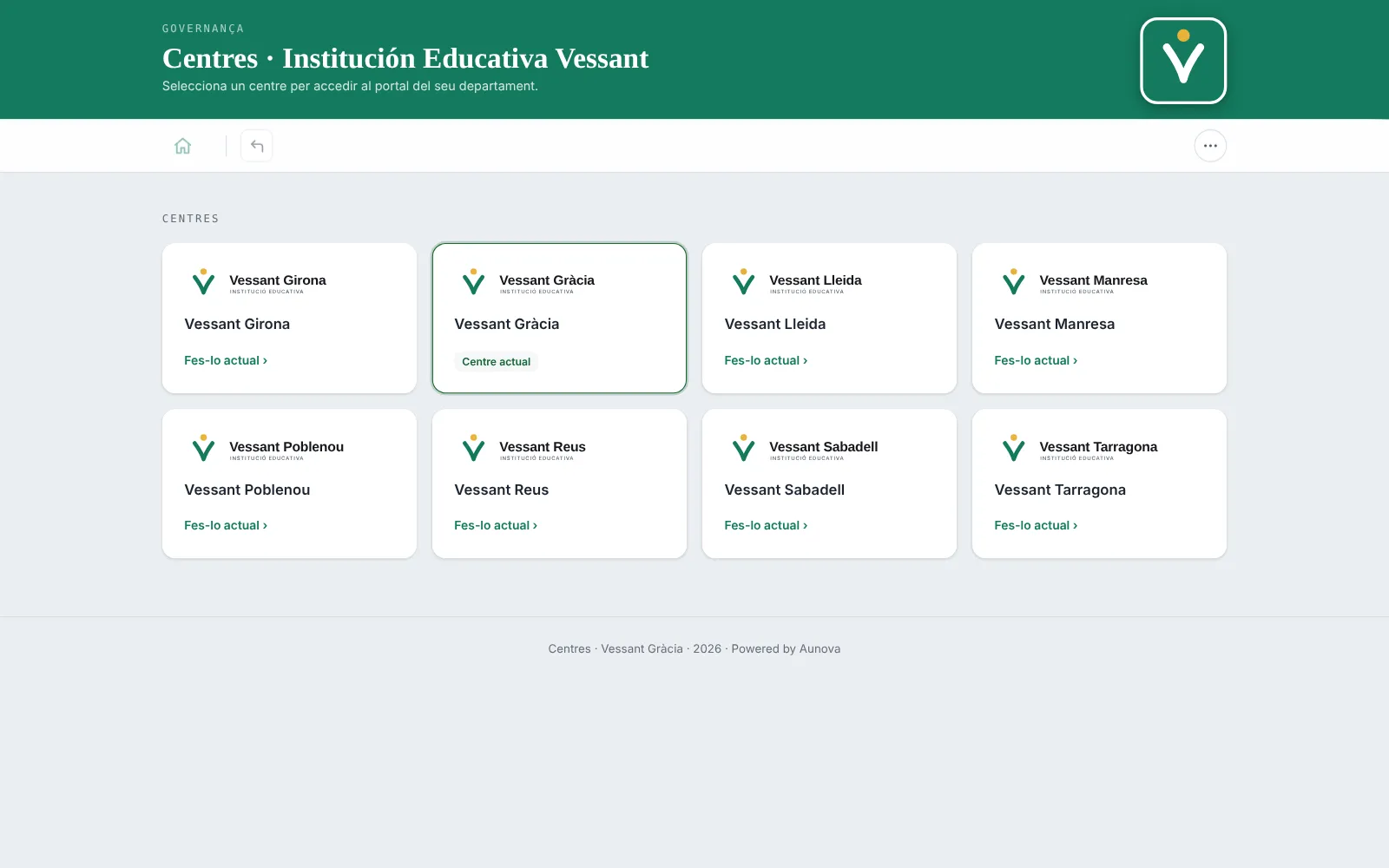Image resolution: width=1389 pixels, height=868 pixels.
Task: Click the Vessant Lleida card logo
Action: tap(796, 282)
